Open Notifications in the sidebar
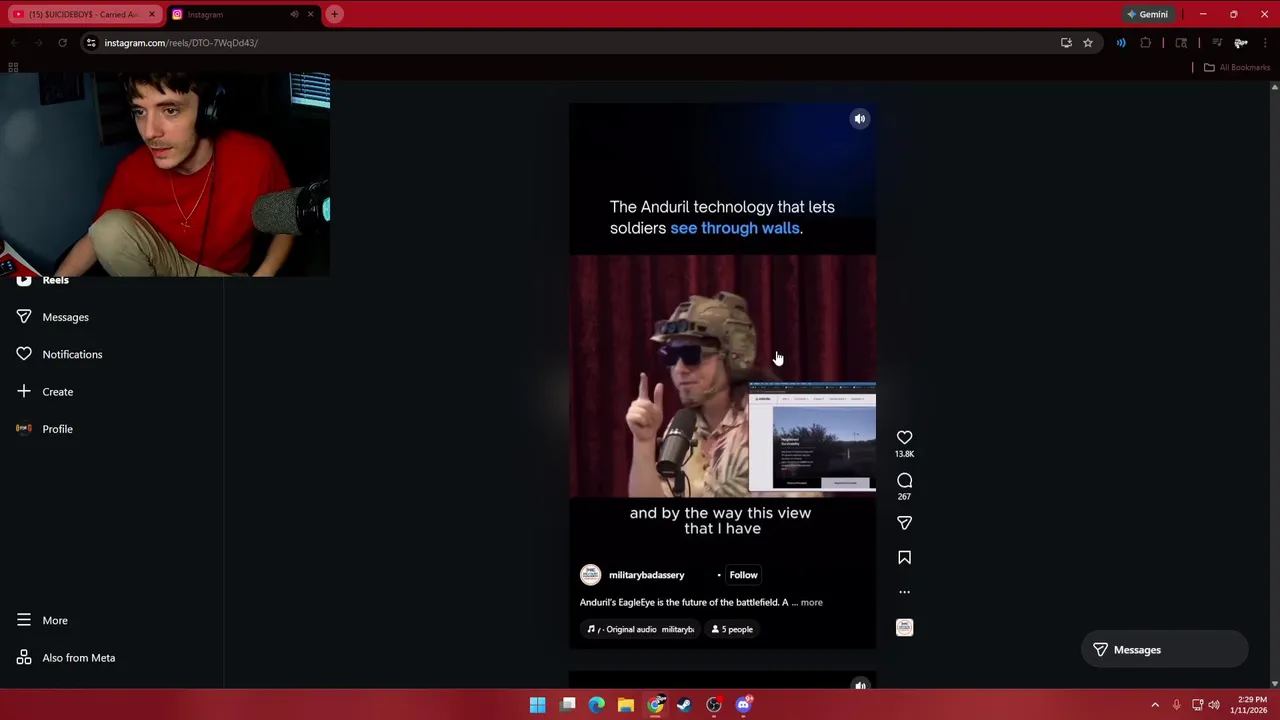Viewport: 1280px width, 720px height. [x=72, y=354]
